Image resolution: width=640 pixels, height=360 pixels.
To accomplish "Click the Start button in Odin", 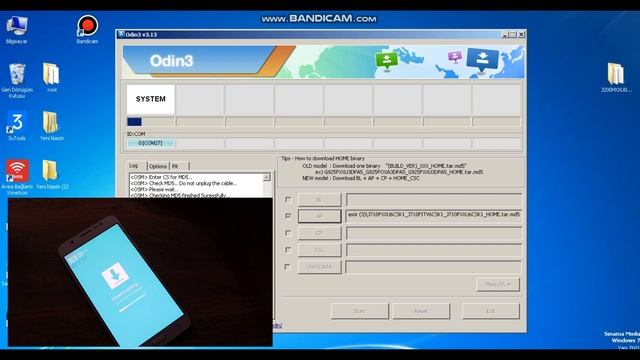I will [x=359, y=311].
